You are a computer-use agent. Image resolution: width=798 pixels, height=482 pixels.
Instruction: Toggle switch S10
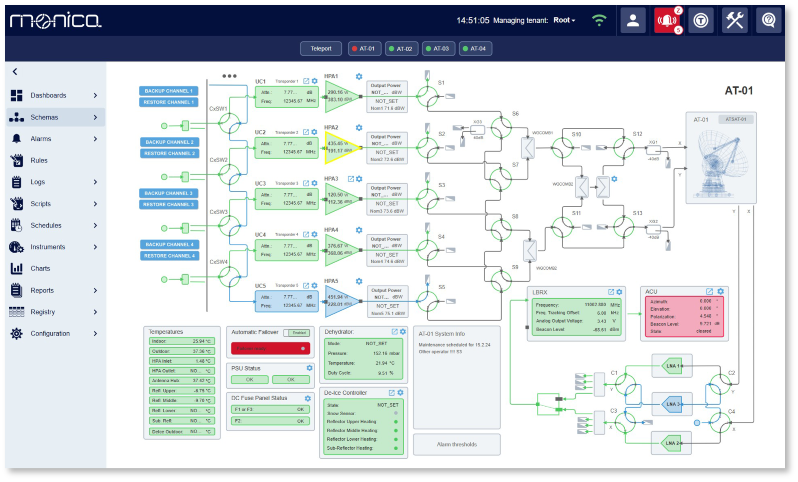(x=563, y=148)
